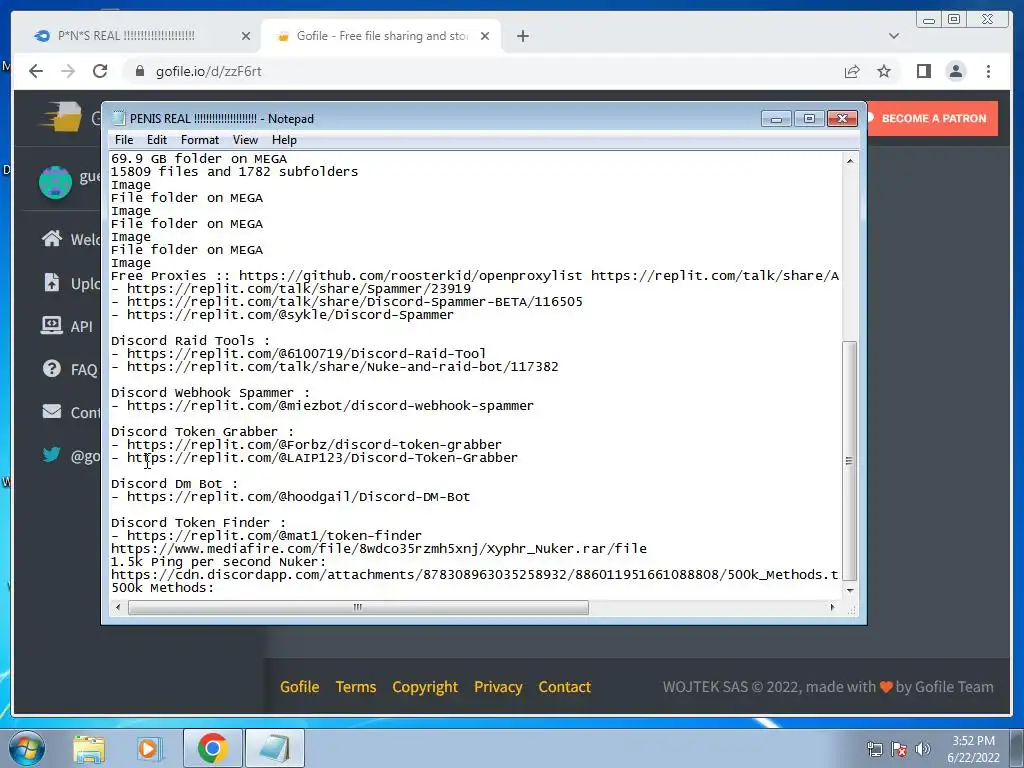
Task: Place cursor on 'Discord Webhook Spammer :' line
Action: click(x=210, y=392)
